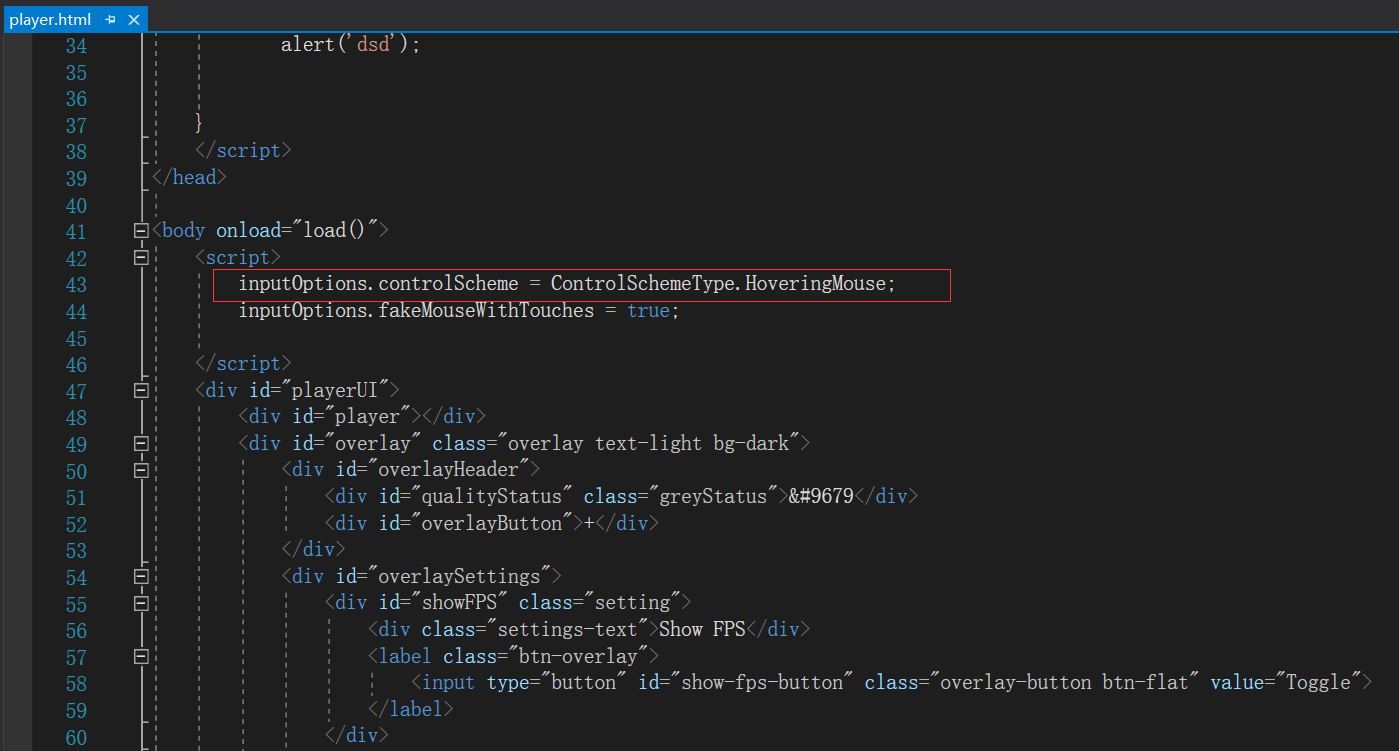Click line number 43 in the gutter
The height and width of the screenshot is (751, 1399).
[76, 285]
